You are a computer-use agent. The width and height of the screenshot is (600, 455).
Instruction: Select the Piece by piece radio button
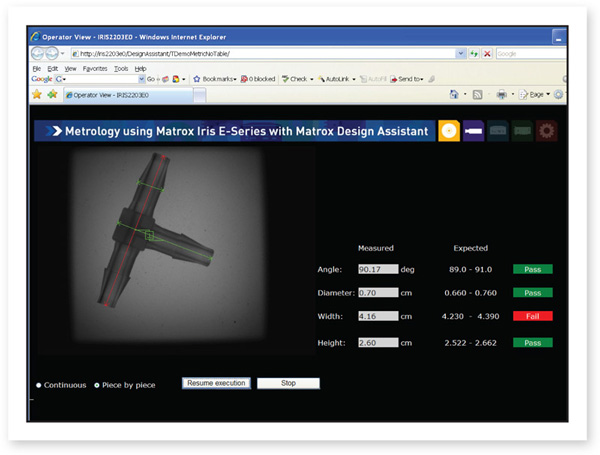(x=97, y=385)
